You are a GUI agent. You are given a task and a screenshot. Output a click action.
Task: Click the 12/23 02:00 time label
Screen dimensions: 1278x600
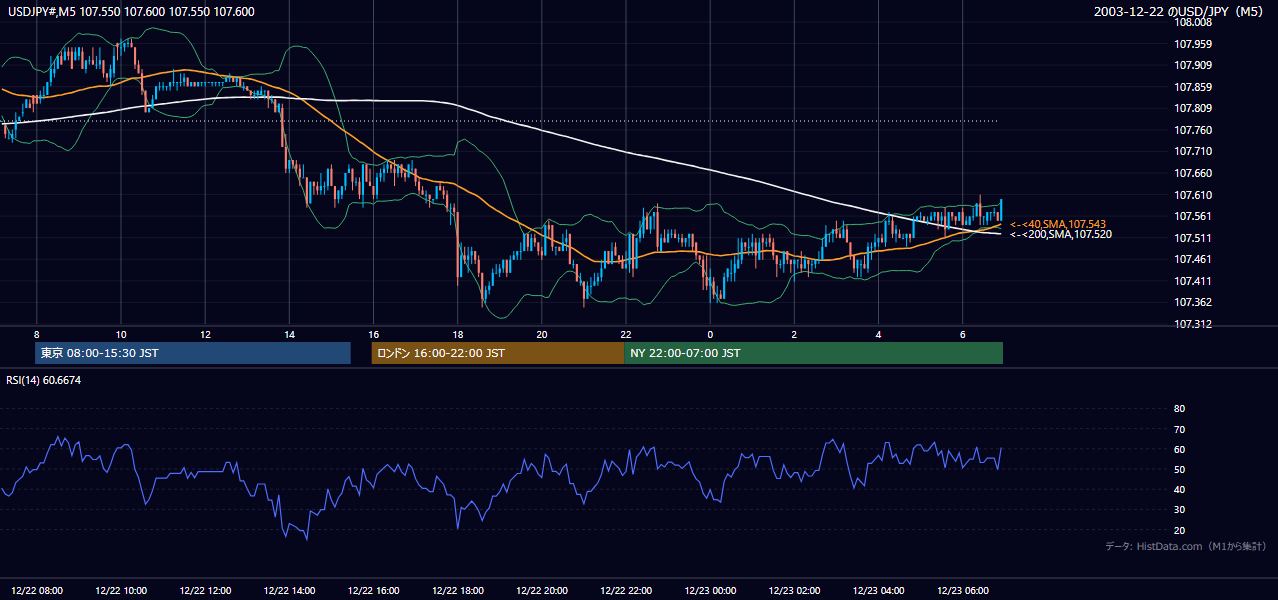(x=794, y=590)
